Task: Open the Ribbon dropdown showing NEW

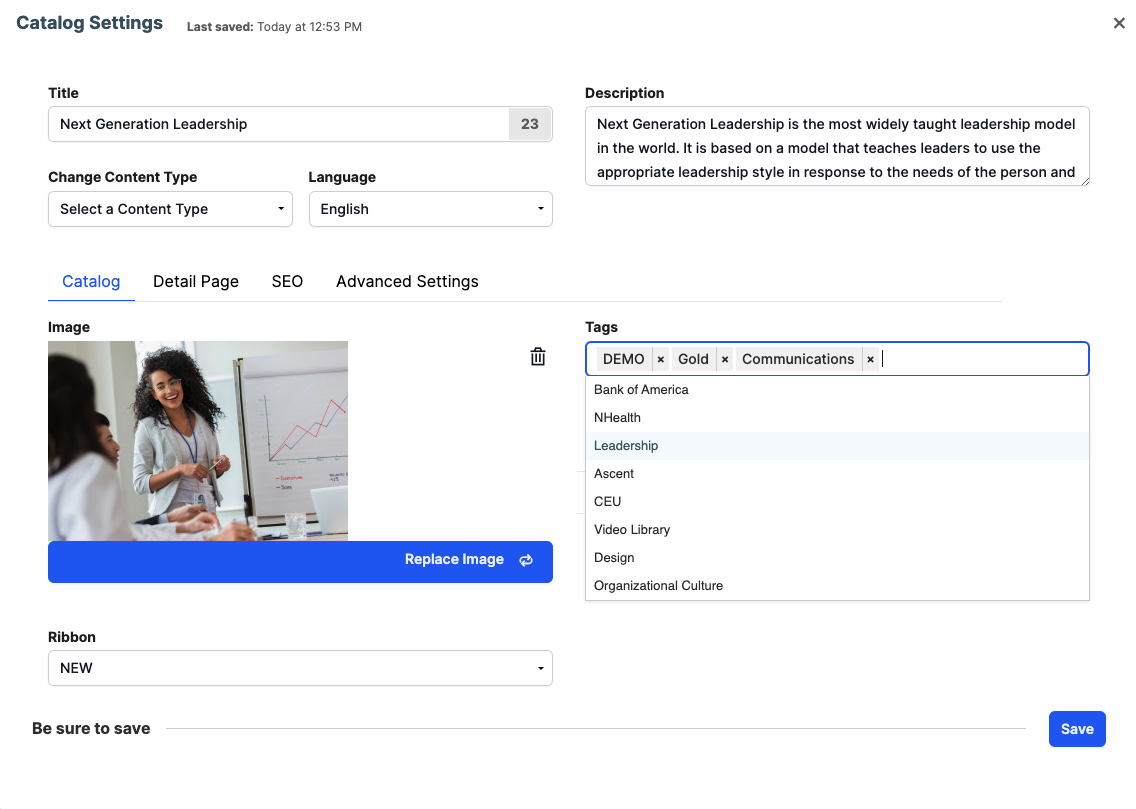Action: [300, 668]
